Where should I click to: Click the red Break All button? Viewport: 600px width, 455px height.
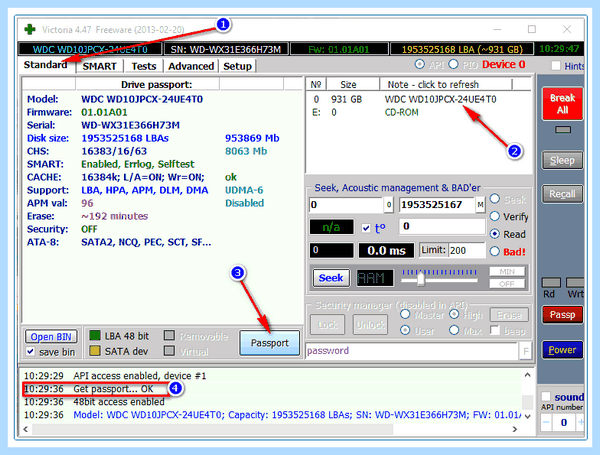coord(562,104)
